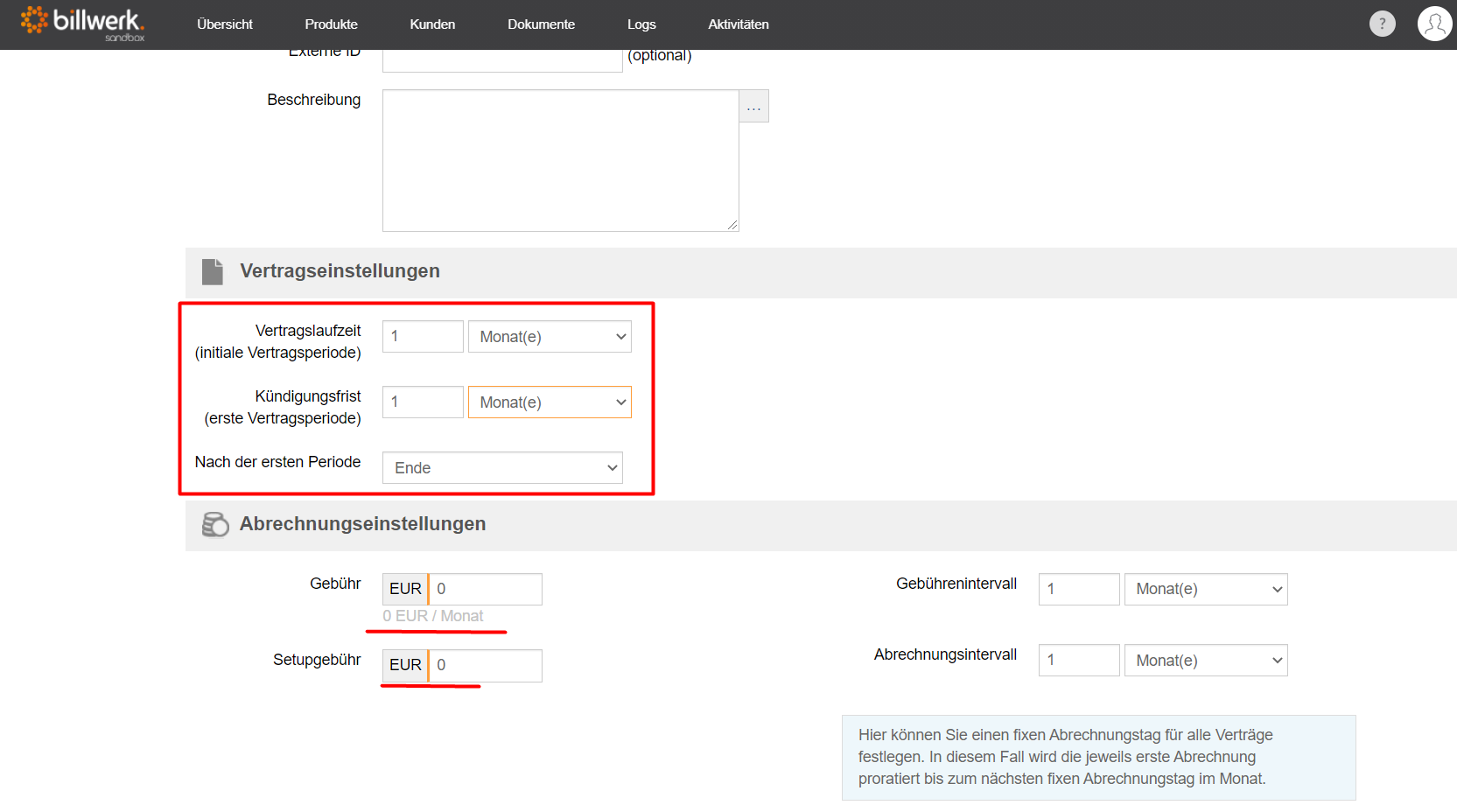Viewport: 1457px width, 812px height.
Task: Click into the Beschreibung text area
Action: point(561,161)
